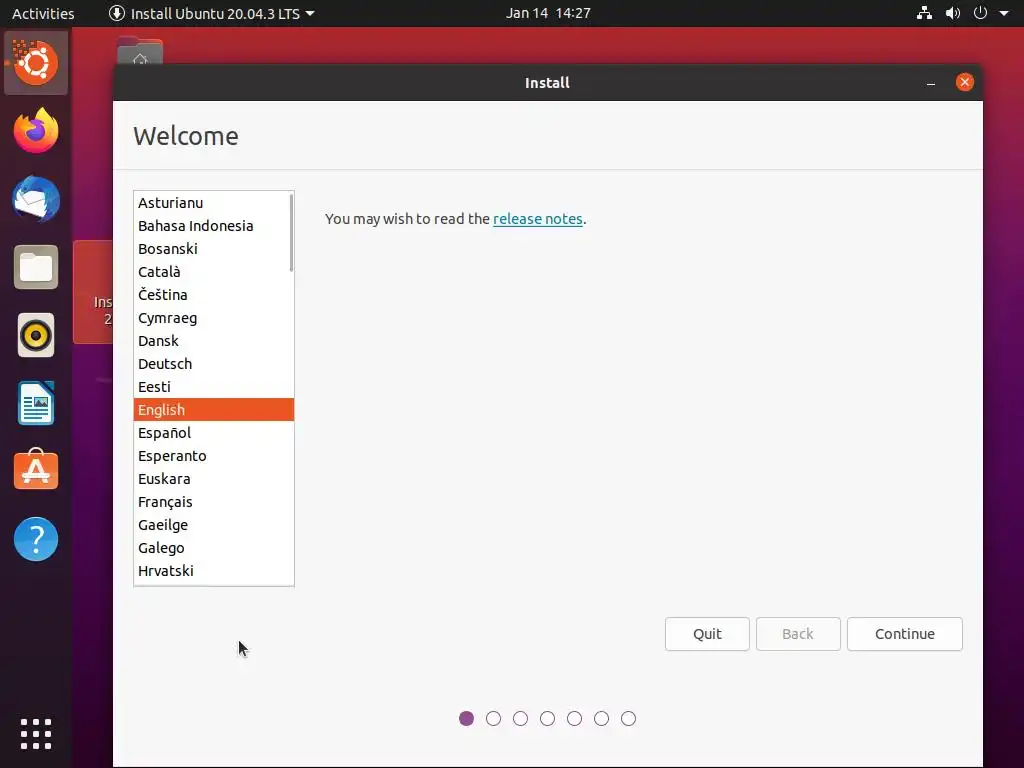Select Esperanto language
The width and height of the screenshot is (1024, 768).
click(x=214, y=456)
